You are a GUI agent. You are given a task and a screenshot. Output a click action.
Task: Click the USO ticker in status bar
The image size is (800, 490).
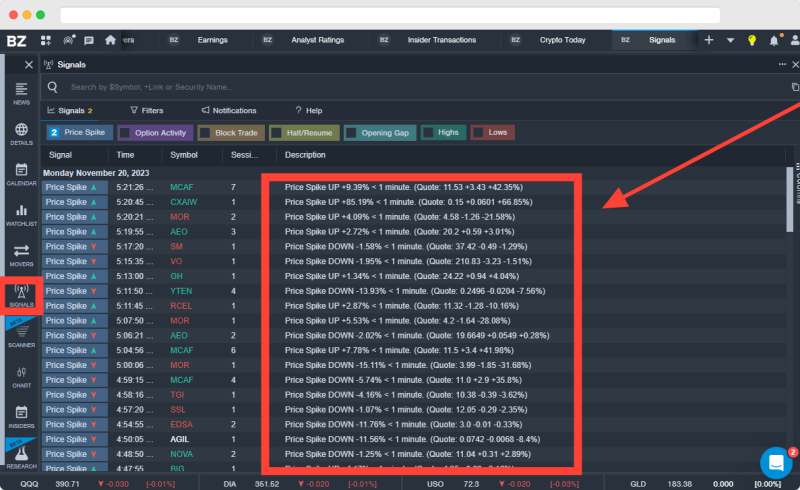435,484
